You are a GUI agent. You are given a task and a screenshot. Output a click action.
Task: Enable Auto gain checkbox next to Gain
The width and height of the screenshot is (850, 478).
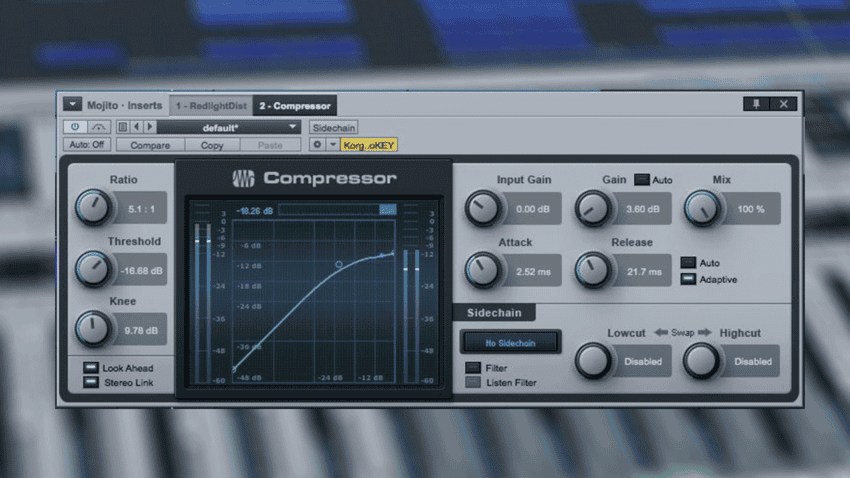(x=642, y=179)
